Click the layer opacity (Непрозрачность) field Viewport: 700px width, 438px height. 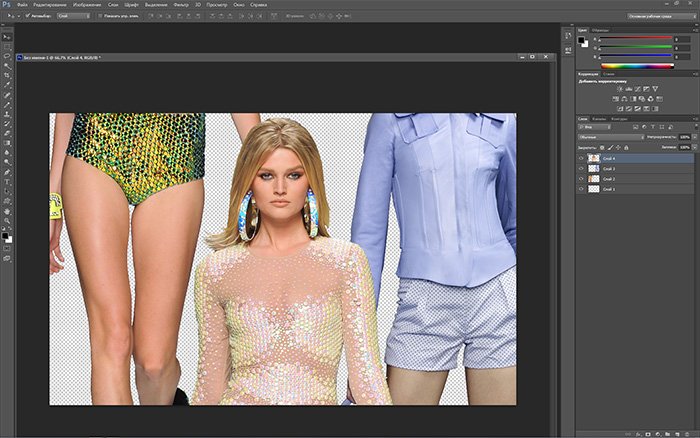685,137
